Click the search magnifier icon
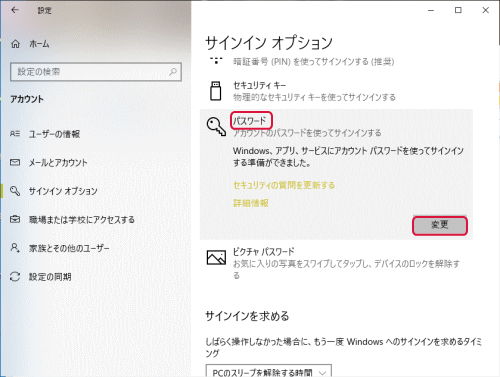The width and height of the screenshot is (500, 377). pos(173,72)
